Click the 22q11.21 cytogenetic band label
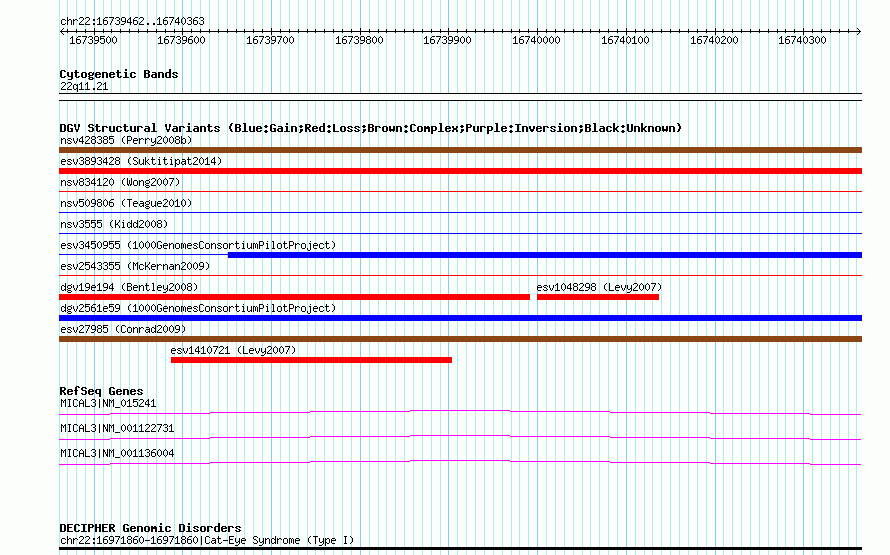Screen dimensions: 890x555 click(x=84, y=86)
